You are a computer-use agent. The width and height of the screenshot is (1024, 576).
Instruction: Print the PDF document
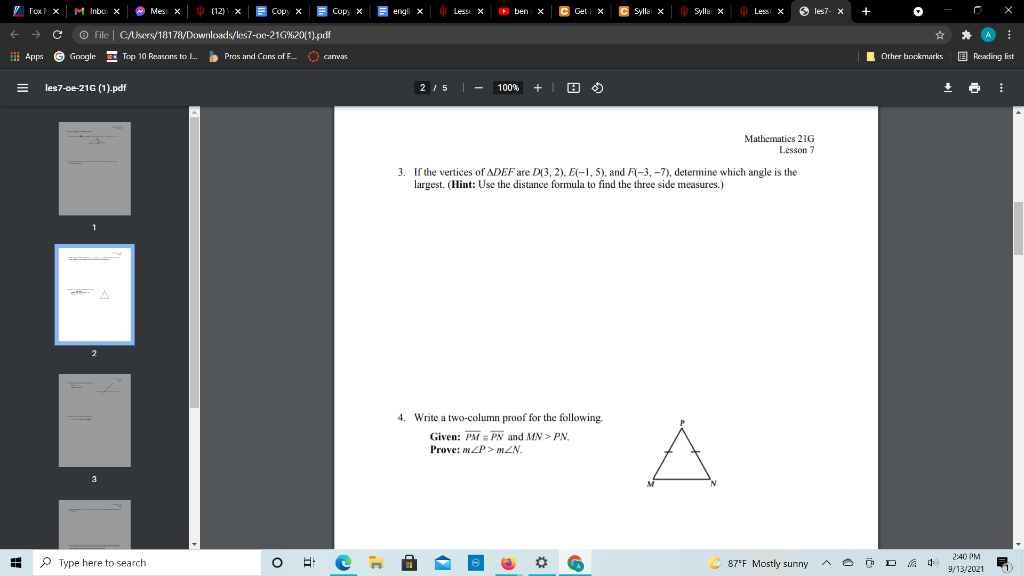tap(974, 88)
